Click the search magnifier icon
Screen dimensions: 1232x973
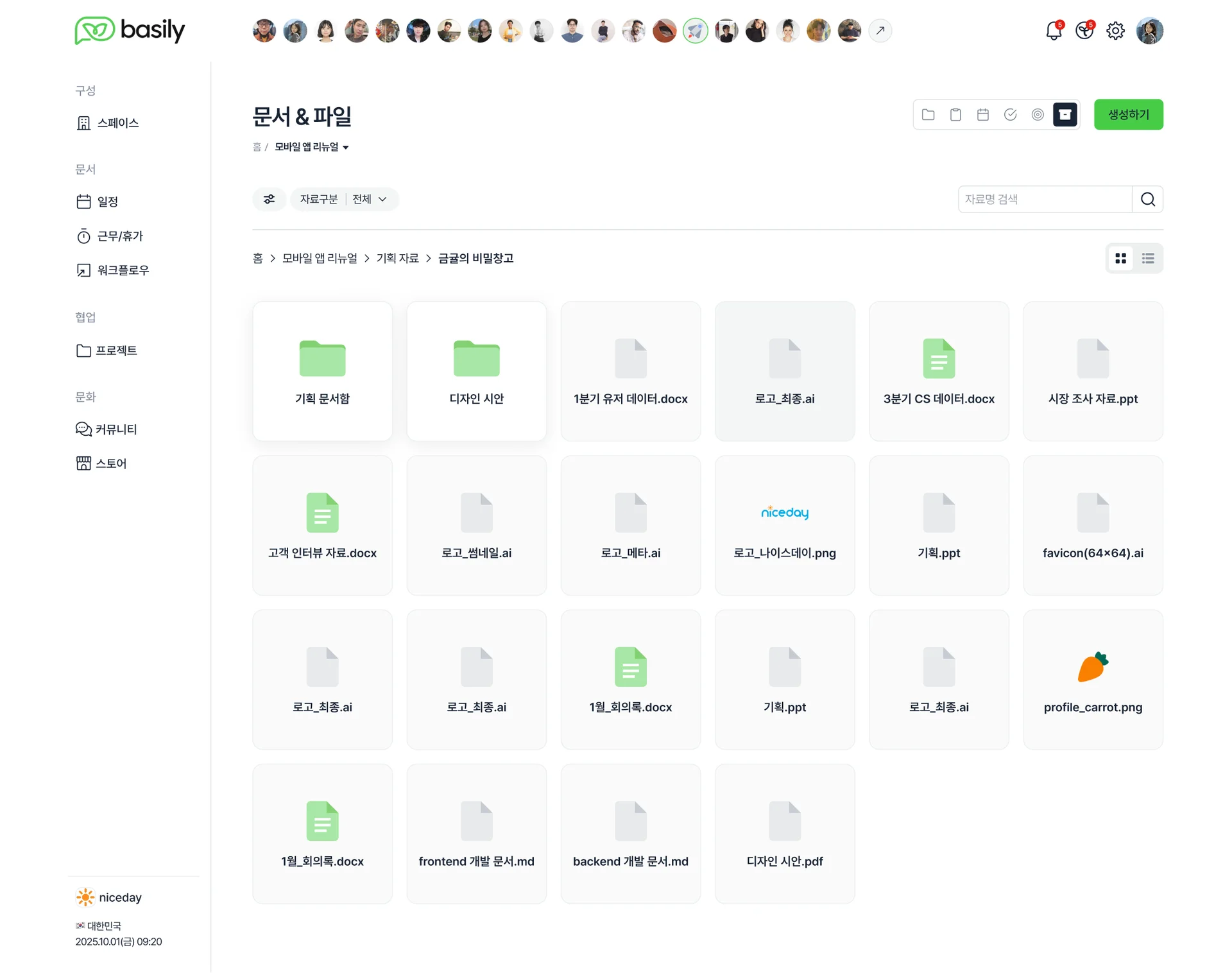(x=1147, y=199)
